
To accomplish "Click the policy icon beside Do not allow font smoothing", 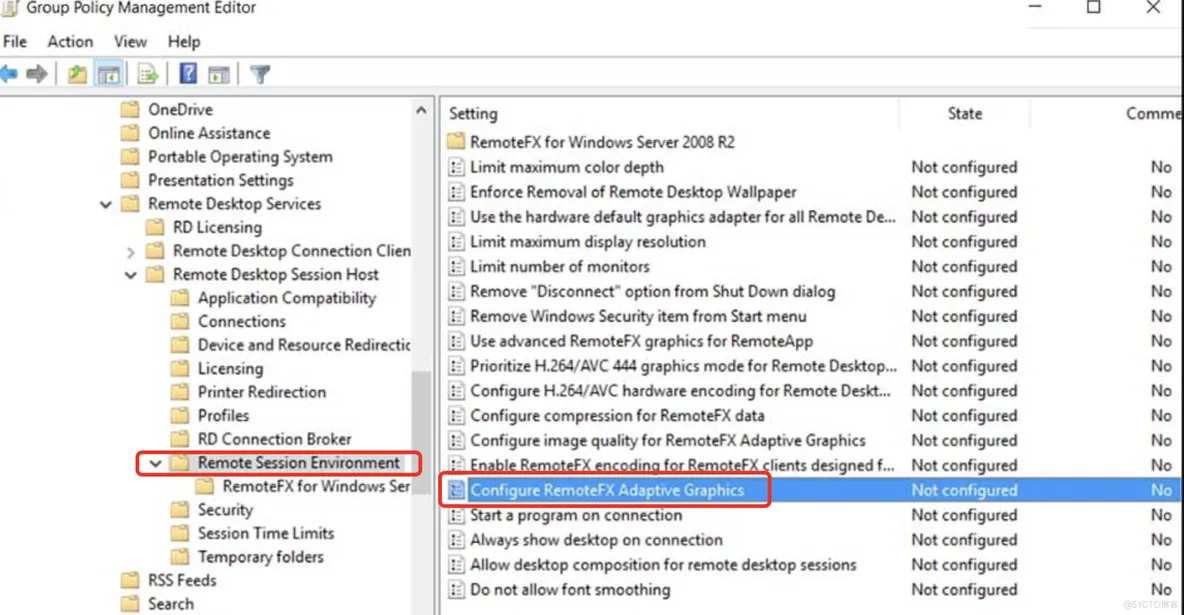I will pos(456,589).
